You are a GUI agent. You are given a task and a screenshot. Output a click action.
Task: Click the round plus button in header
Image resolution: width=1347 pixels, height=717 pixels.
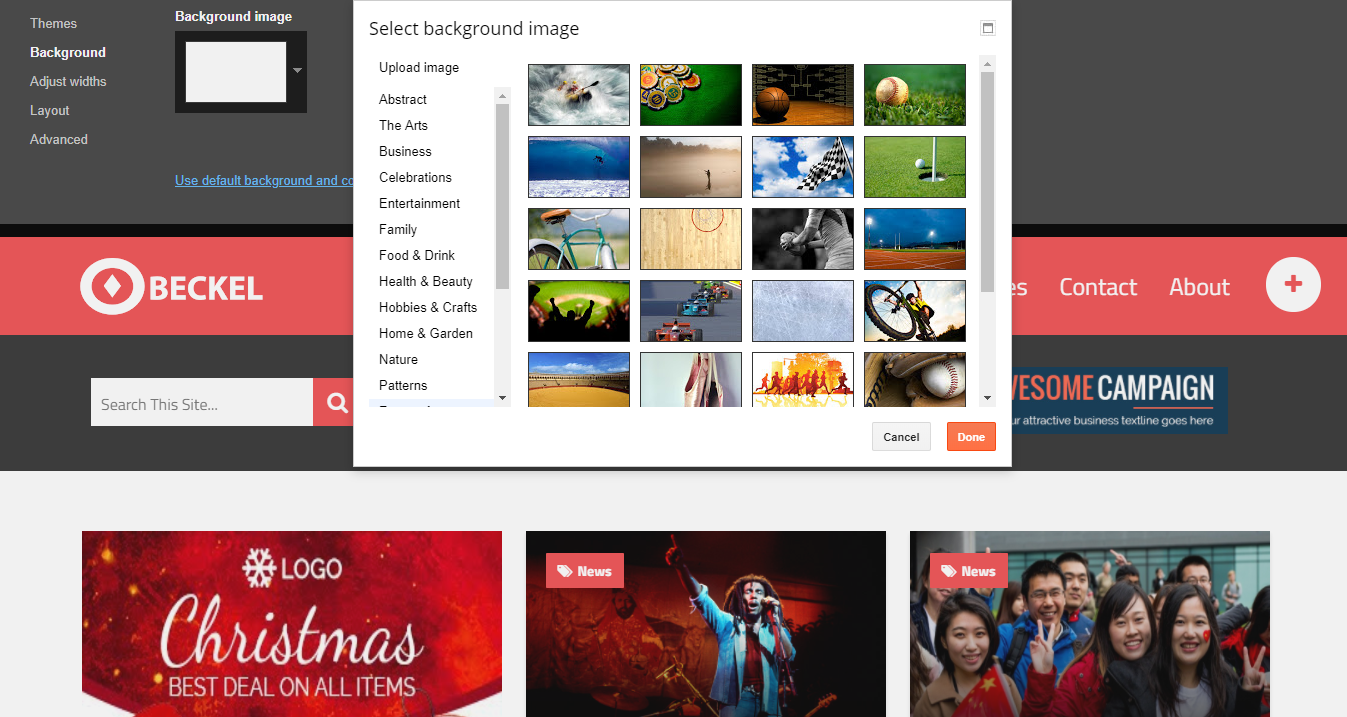(1293, 284)
